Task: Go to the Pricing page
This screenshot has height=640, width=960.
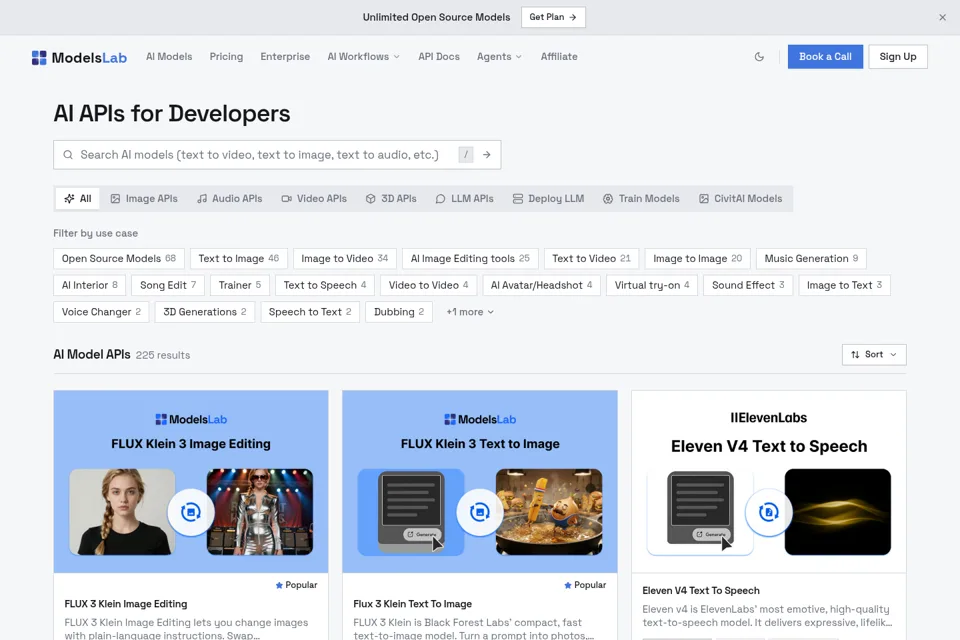Action: point(227,57)
